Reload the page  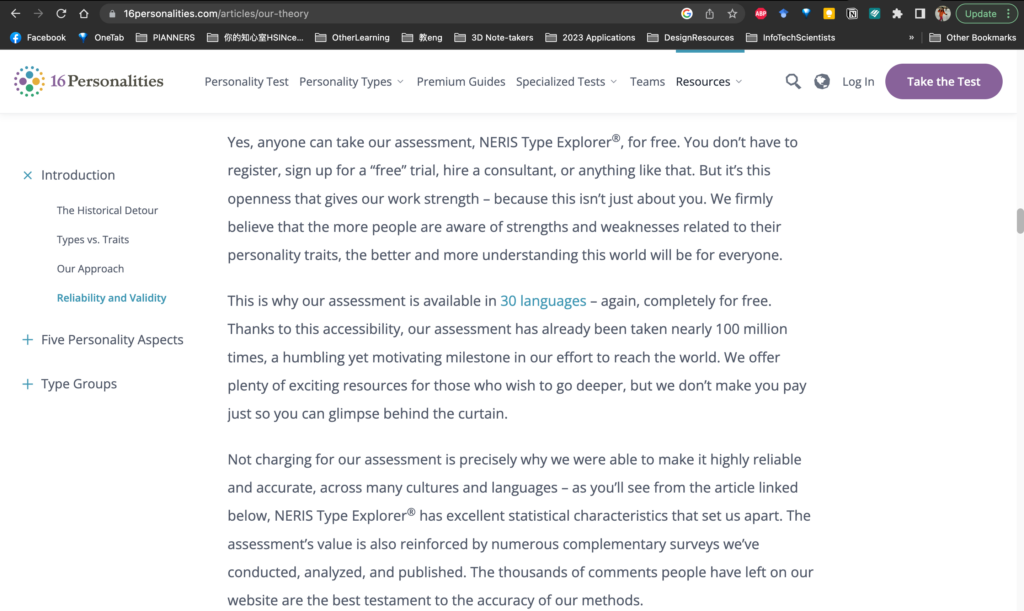click(61, 14)
